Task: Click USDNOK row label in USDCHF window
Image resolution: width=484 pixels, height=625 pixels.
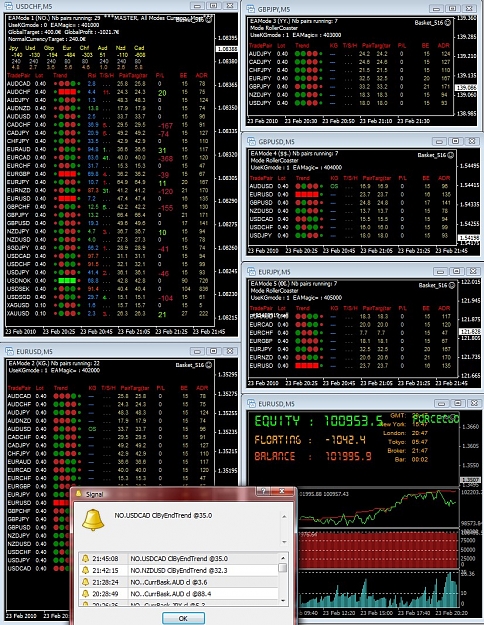Action: click(x=18, y=281)
